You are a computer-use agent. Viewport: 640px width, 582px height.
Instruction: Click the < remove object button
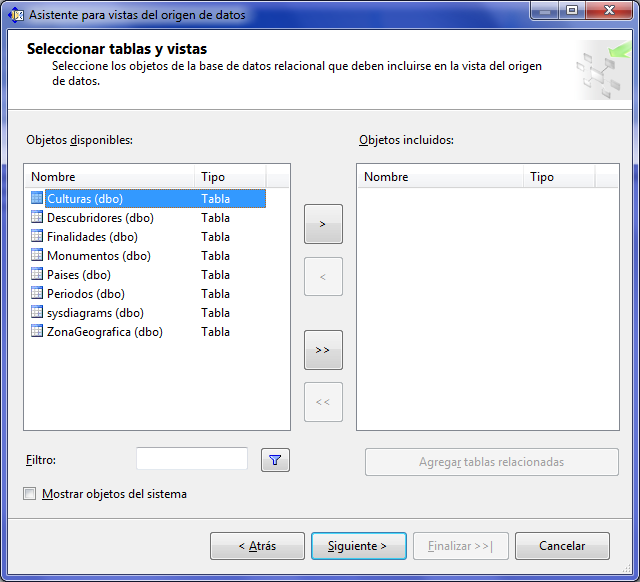323,277
